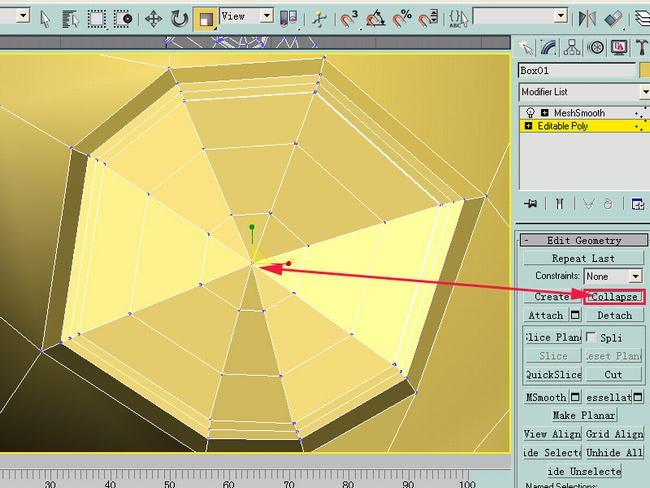650x488 pixels.
Task: Toggle the Window/Crossing selection icon
Action: 123,19
